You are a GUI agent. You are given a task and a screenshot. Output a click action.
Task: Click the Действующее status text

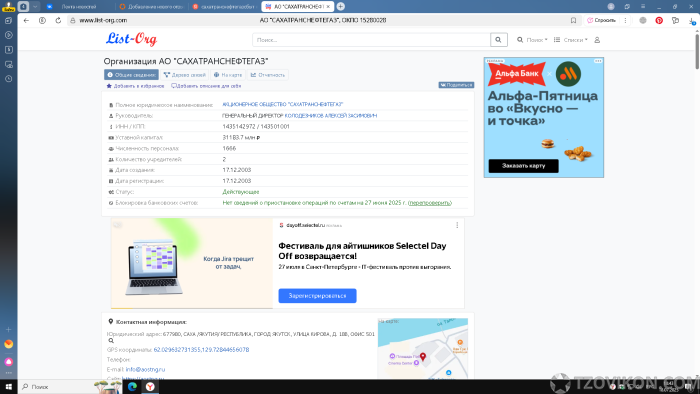pyautogui.click(x=241, y=192)
